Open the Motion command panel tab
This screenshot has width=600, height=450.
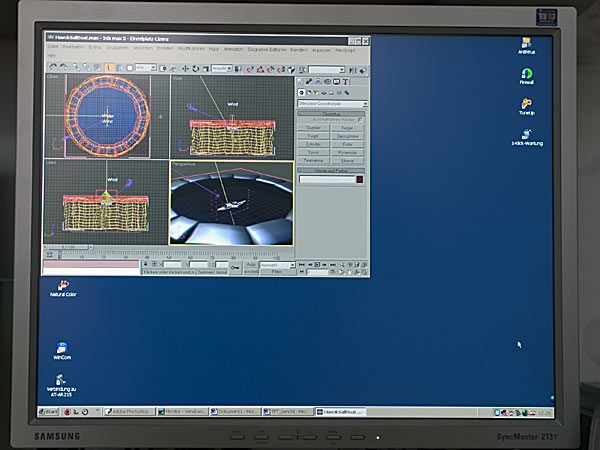click(x=327, y=82)
